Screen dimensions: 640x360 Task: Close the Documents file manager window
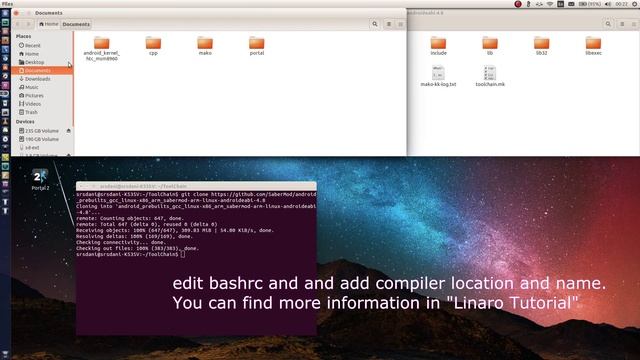16,13
